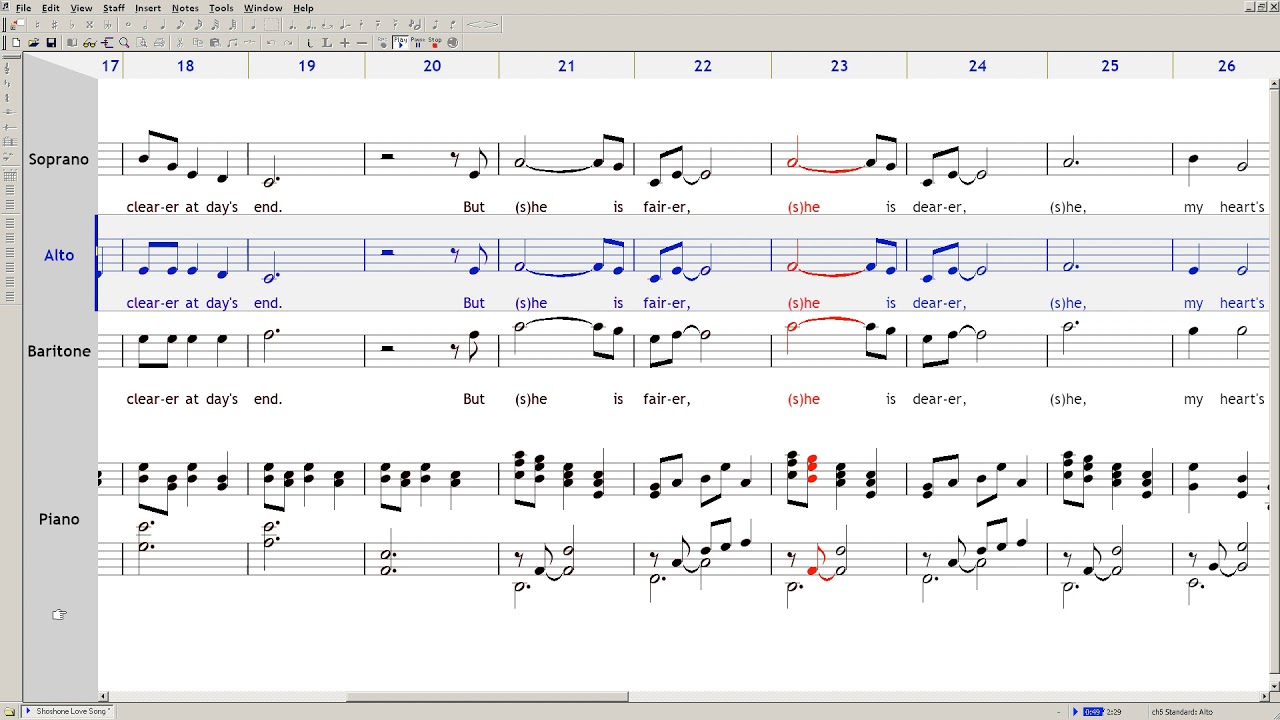
Task: Insert a treble clef from side toolbar
Action: pyautogui.click(x=7, y=68)
